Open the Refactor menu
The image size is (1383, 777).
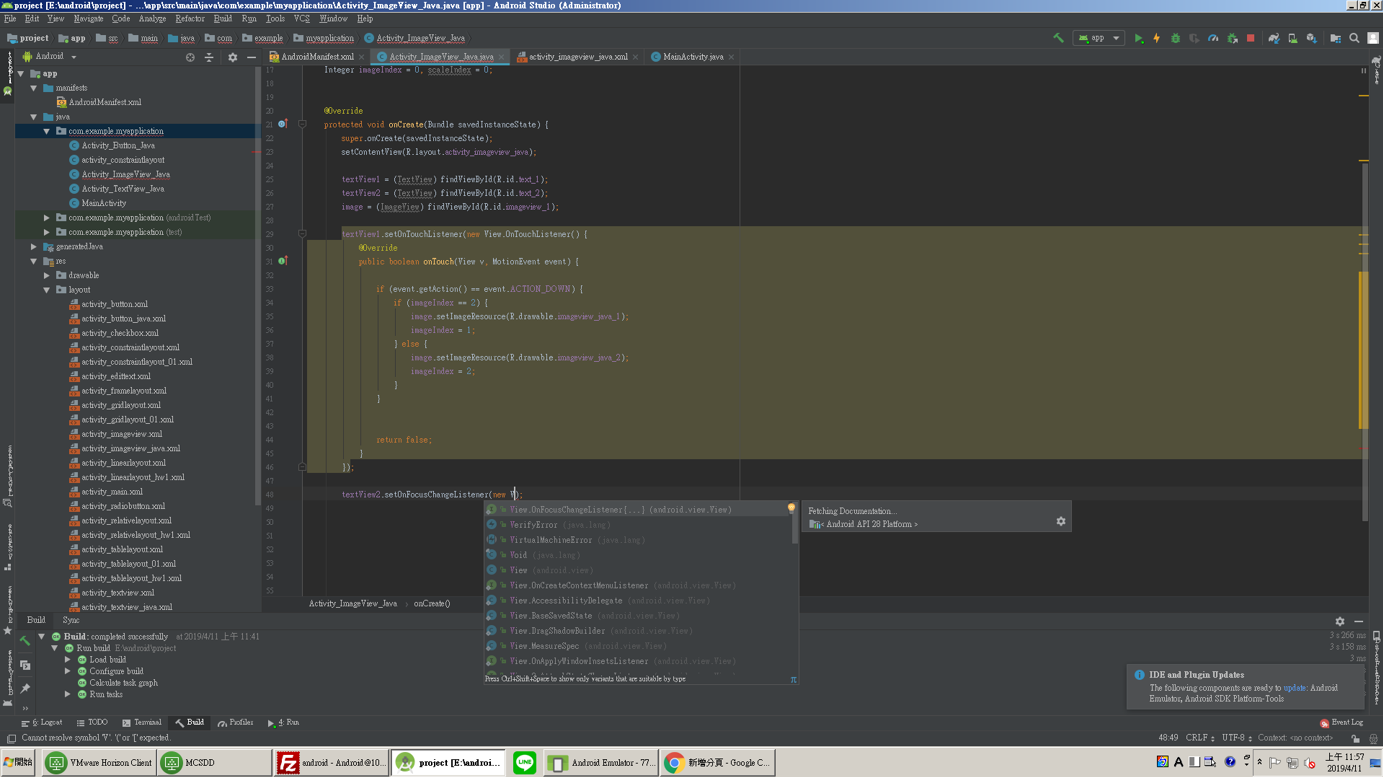189,19
